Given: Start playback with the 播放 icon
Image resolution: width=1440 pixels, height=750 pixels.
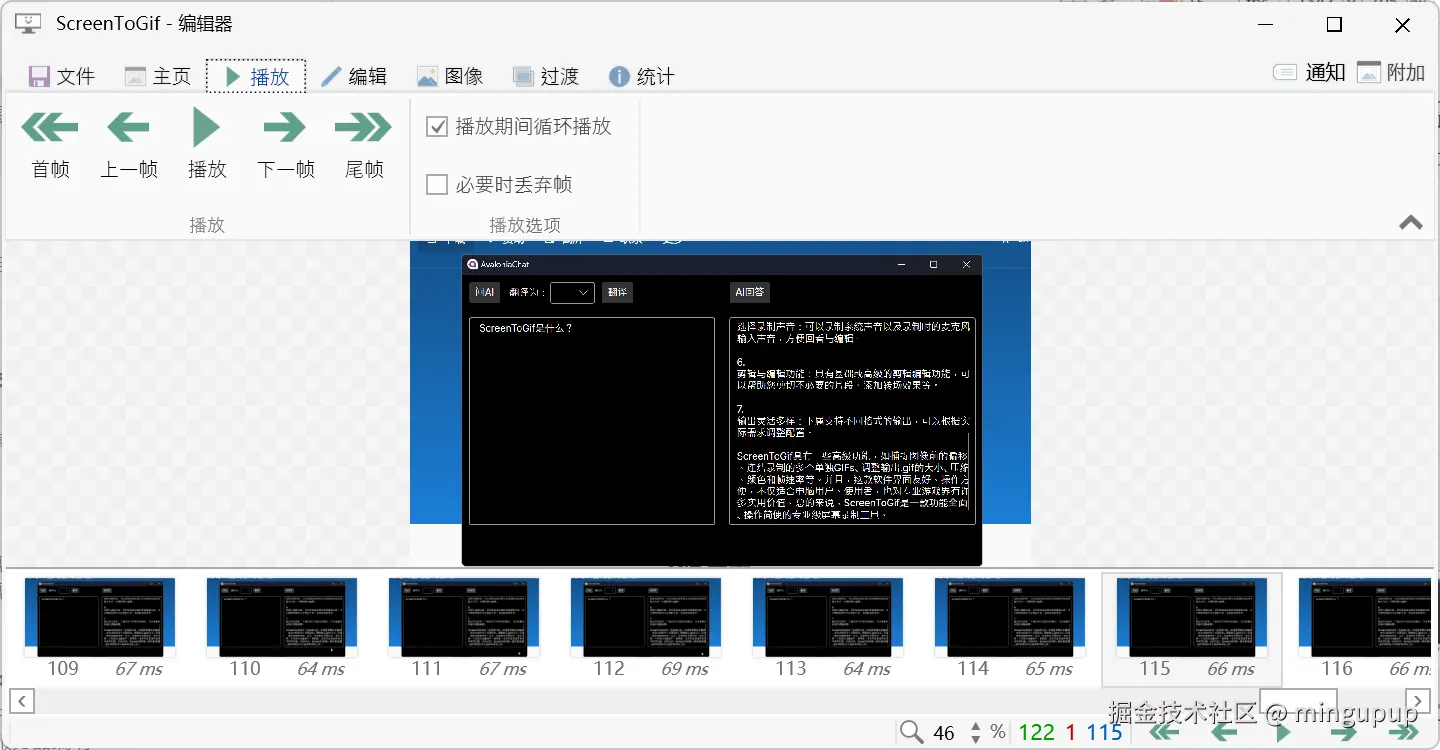Looking at the screenshot, I should point(206,127).
